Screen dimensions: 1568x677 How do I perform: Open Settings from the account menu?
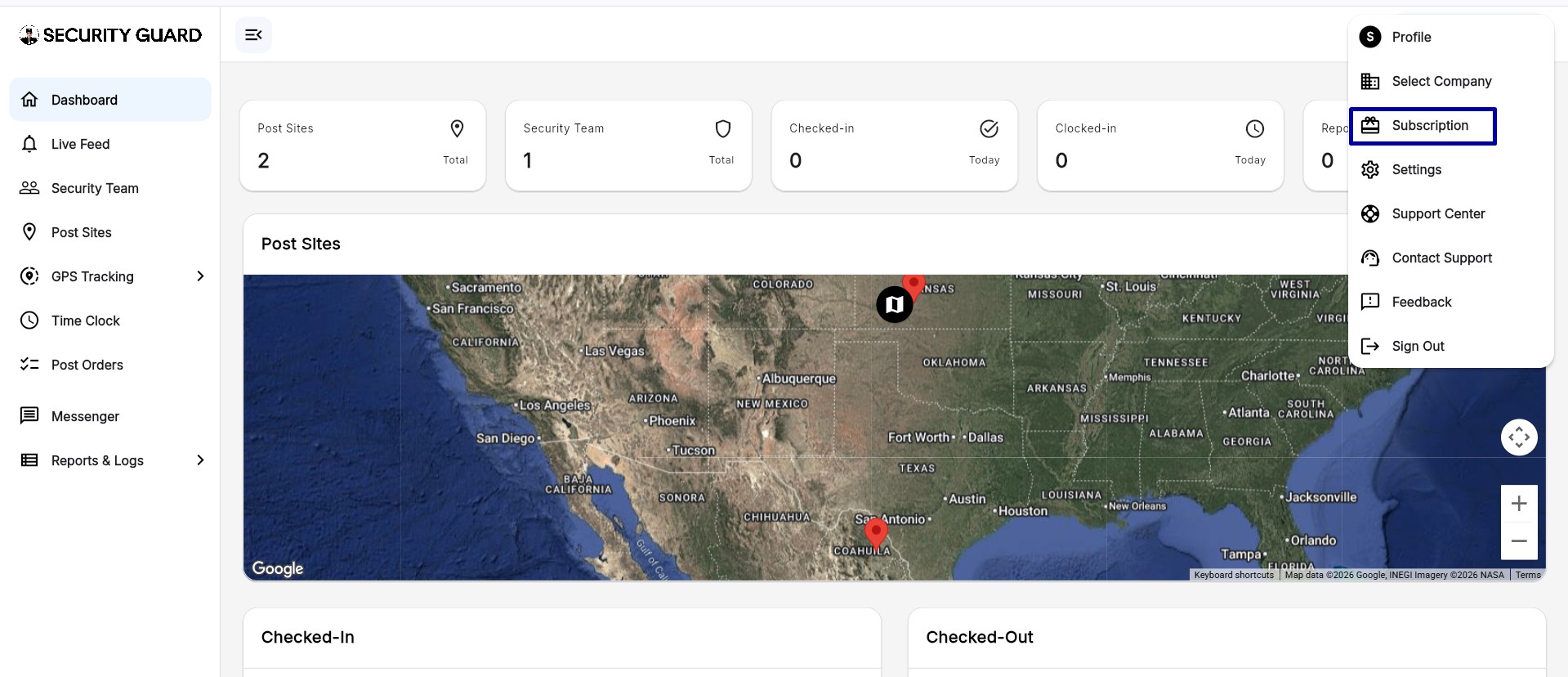(x=1450, y=169)
